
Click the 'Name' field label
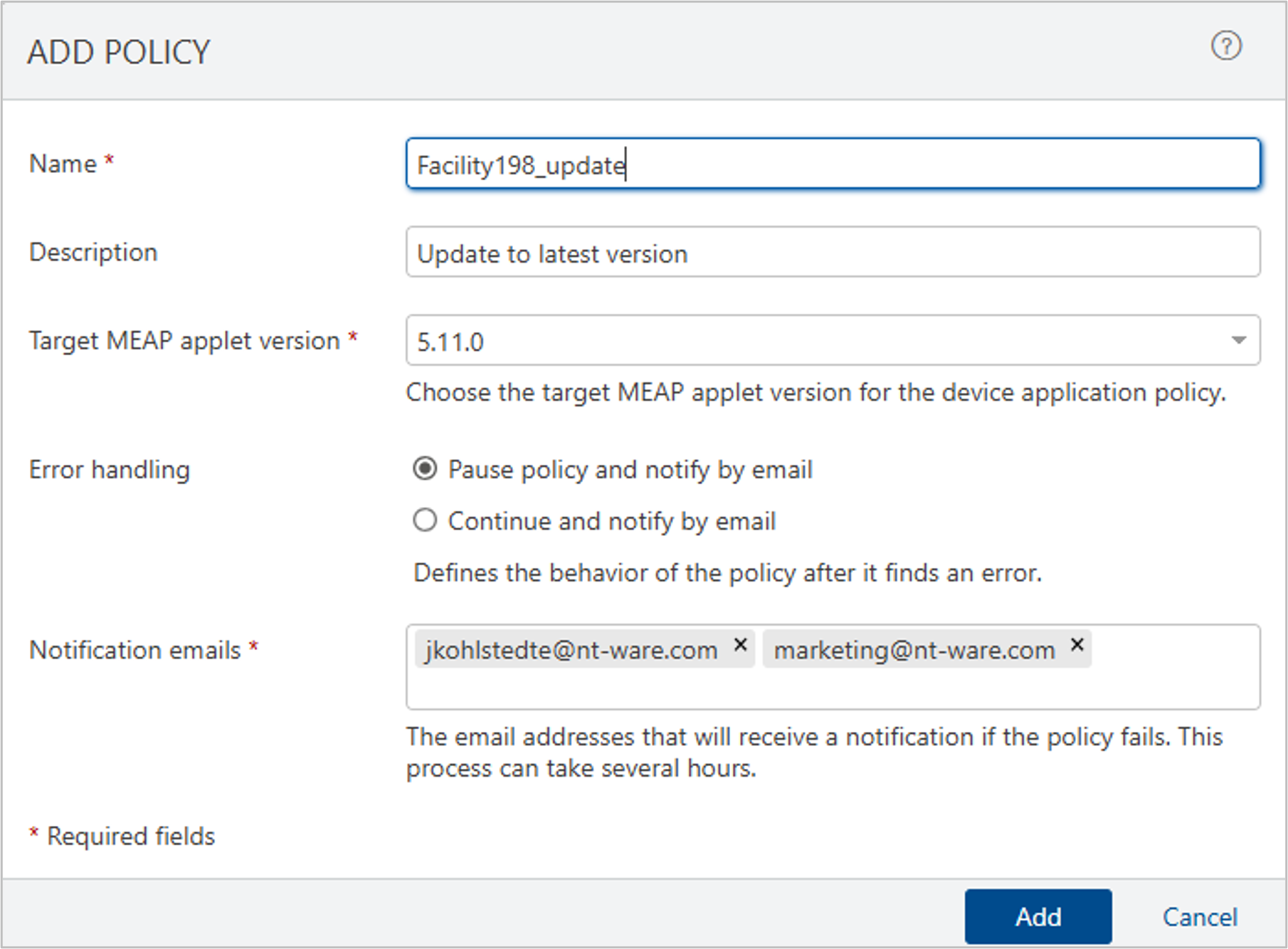[63, 164]
